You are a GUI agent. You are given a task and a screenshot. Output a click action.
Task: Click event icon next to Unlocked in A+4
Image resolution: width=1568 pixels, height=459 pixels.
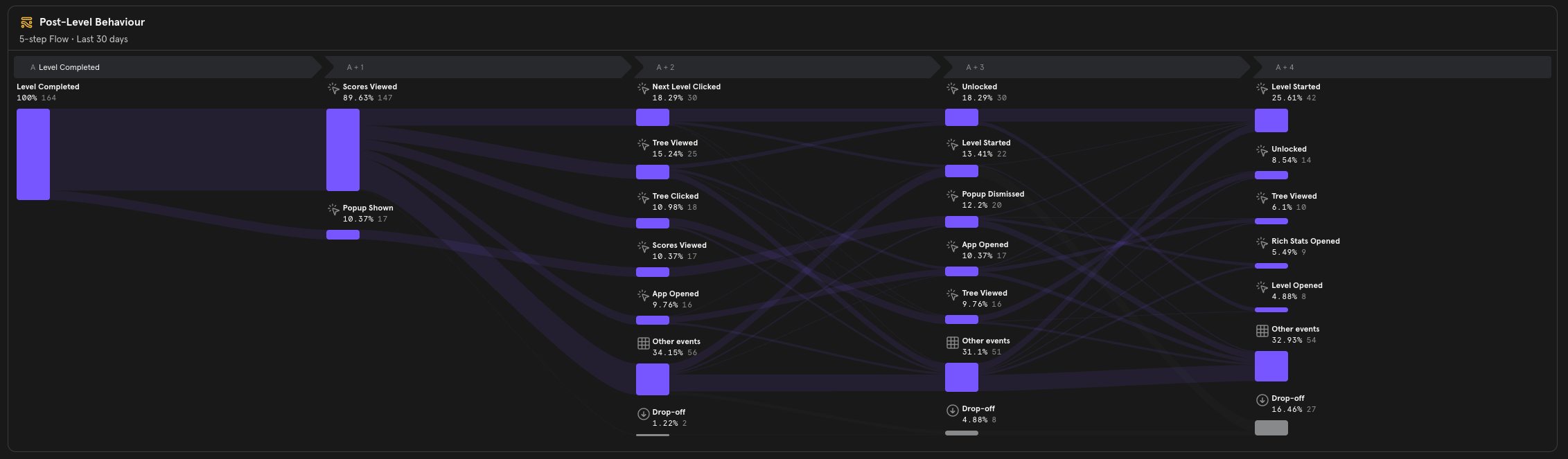pyautogui.click(x=1262, y=151)
